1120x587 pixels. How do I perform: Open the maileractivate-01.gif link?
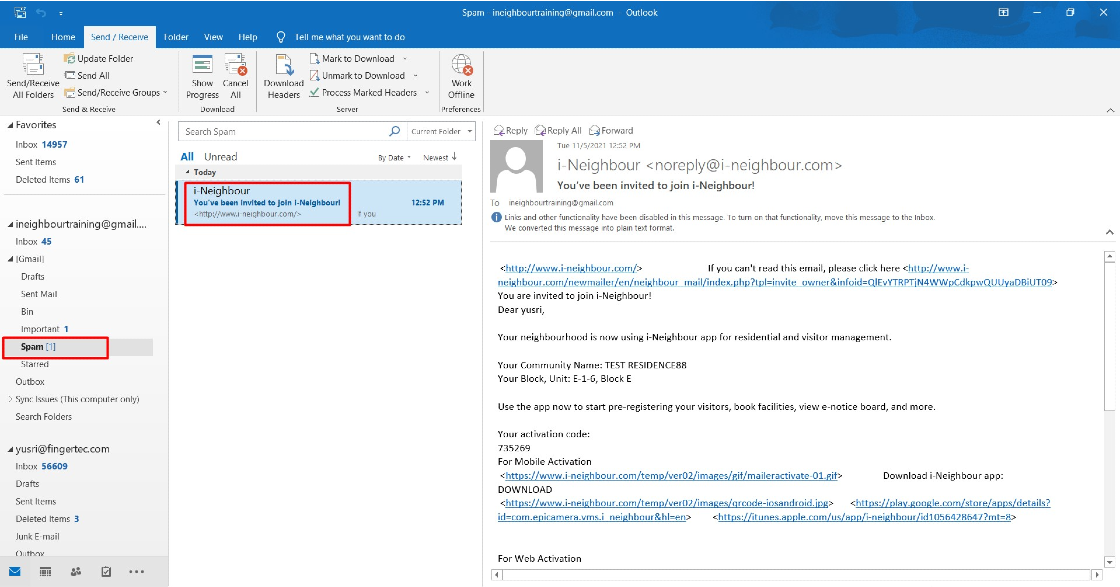point(671,476)
